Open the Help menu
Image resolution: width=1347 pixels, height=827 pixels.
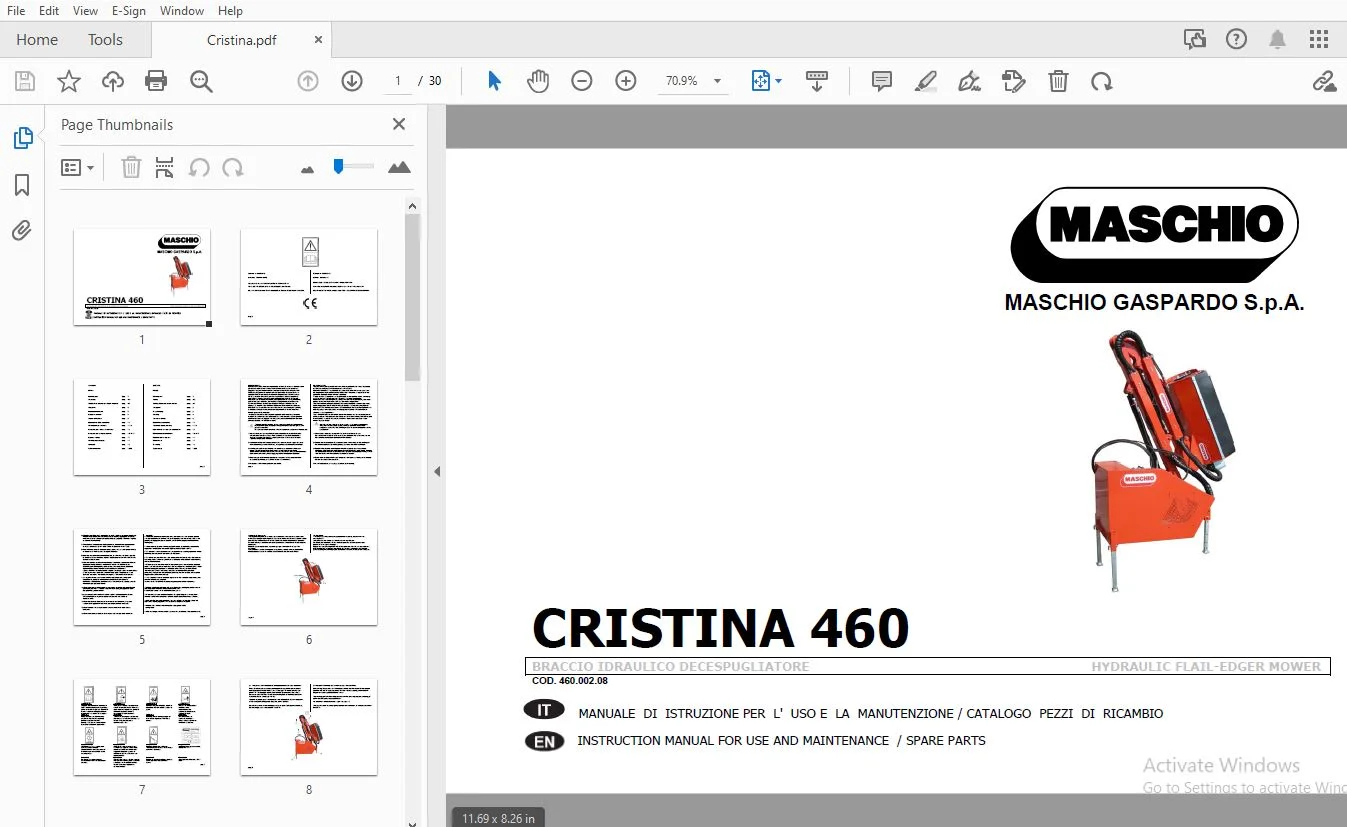(230, 11)
